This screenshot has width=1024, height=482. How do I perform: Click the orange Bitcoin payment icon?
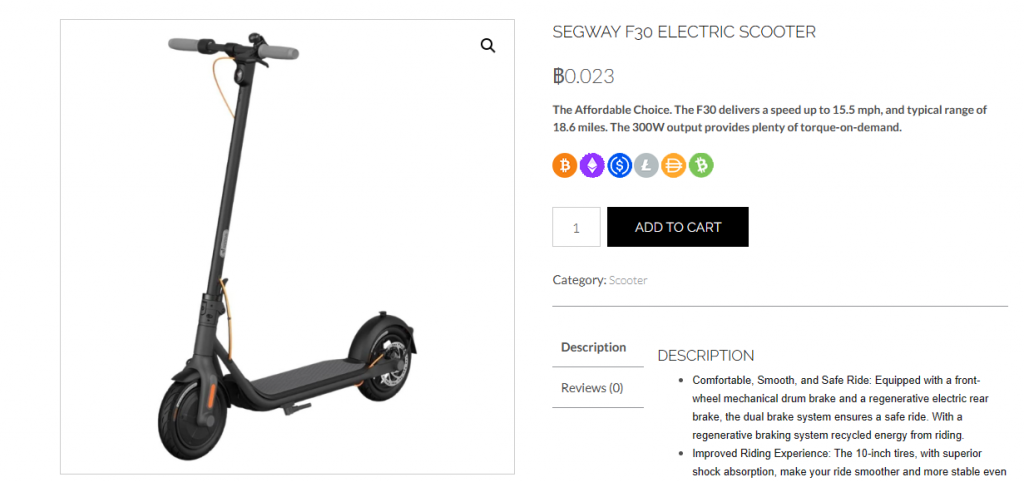[x=565, y=165]
